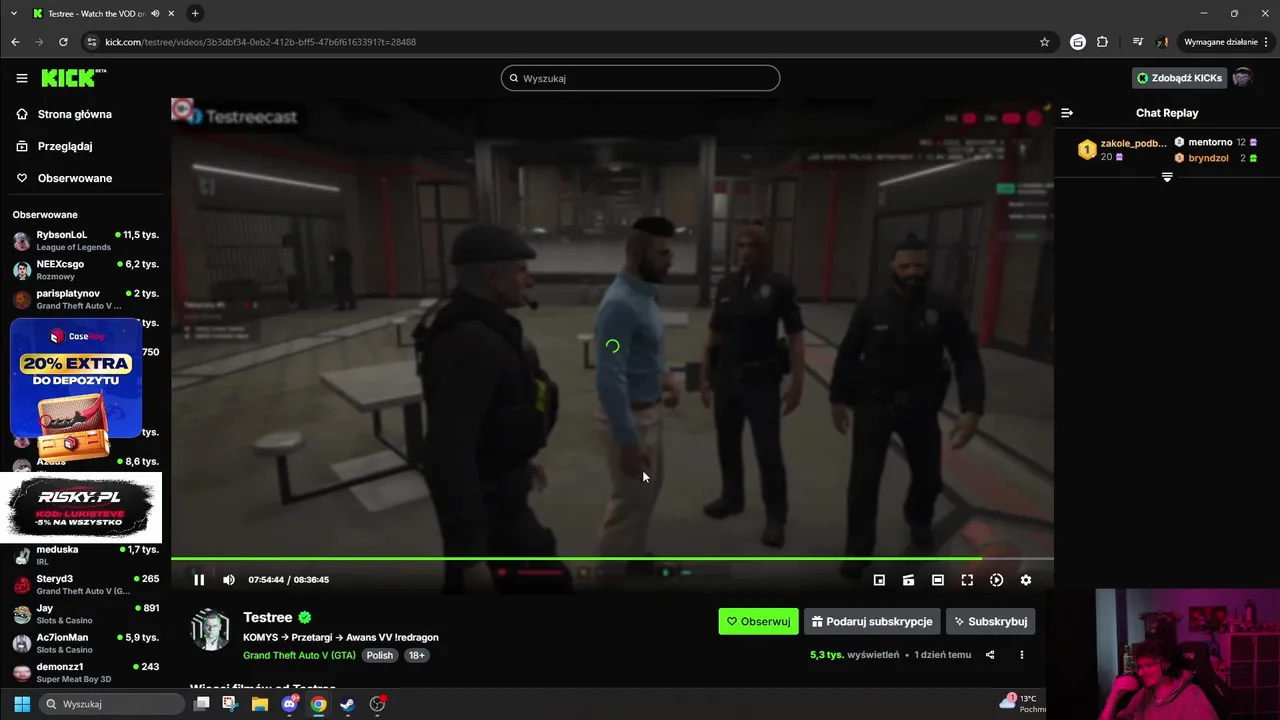Click the Subskrybuj button
The image size is (1280, 720).
pyautogui.click(x=990, y=621)
